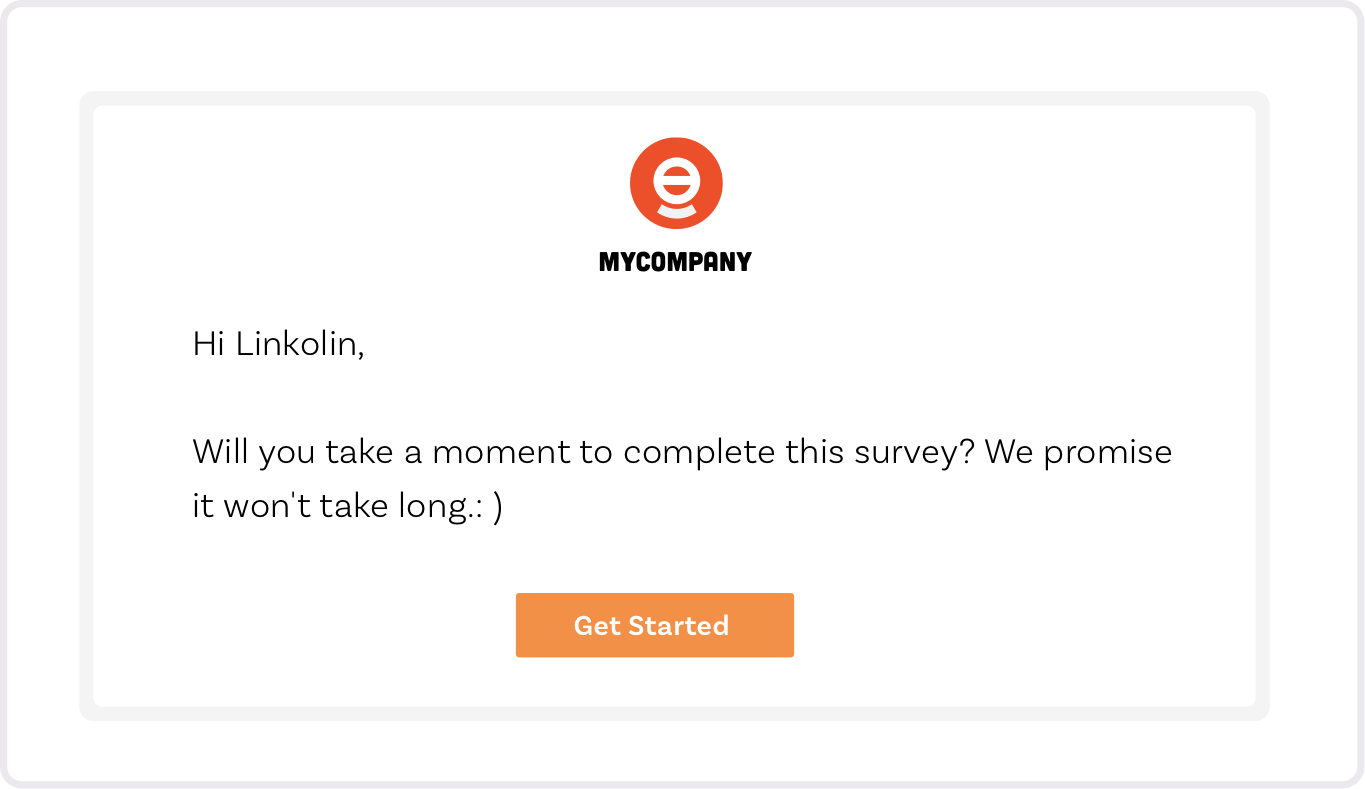Click the sentence starting with Will you take
This screenshot has height=789, width=1365.
pos(683,451)
